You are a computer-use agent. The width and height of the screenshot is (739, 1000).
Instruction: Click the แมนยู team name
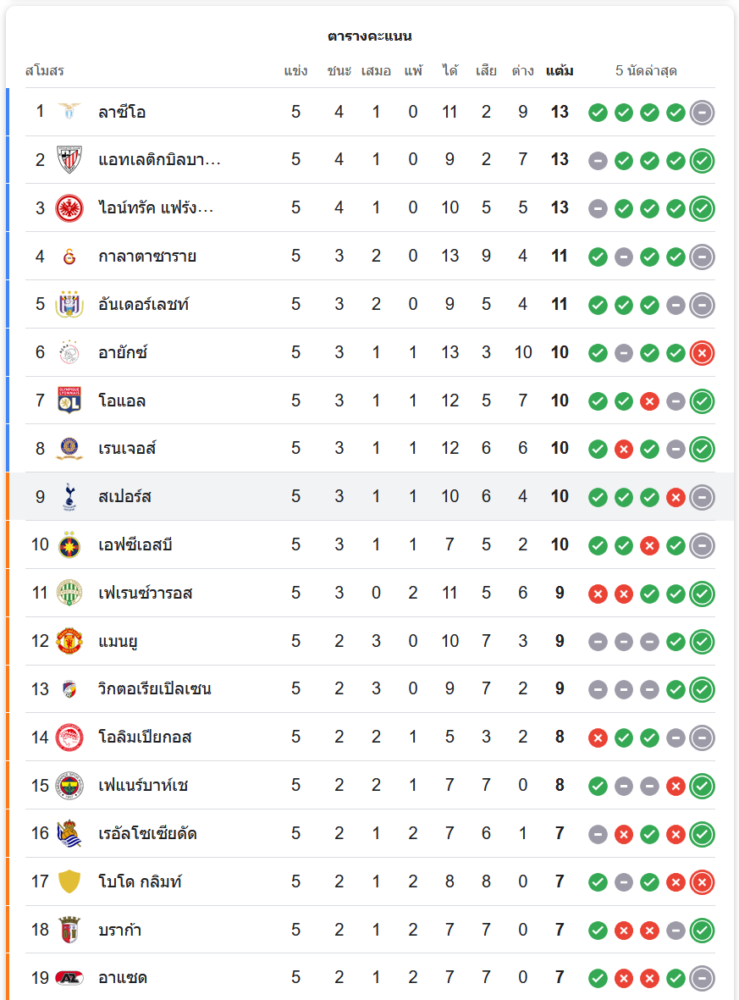(x=118, y=640)
